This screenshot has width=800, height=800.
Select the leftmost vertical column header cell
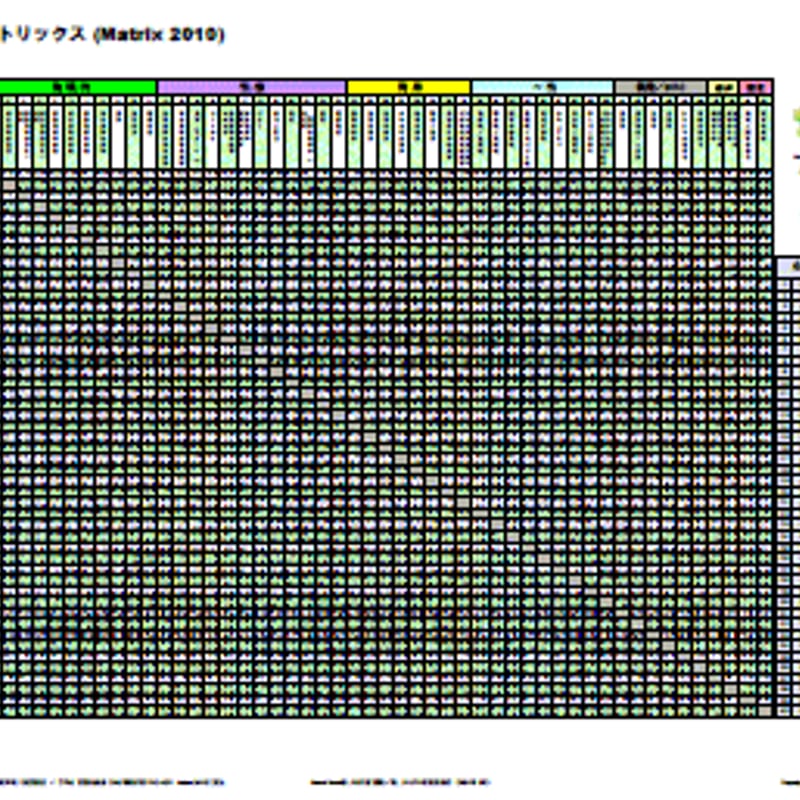(x=8, y=135)
